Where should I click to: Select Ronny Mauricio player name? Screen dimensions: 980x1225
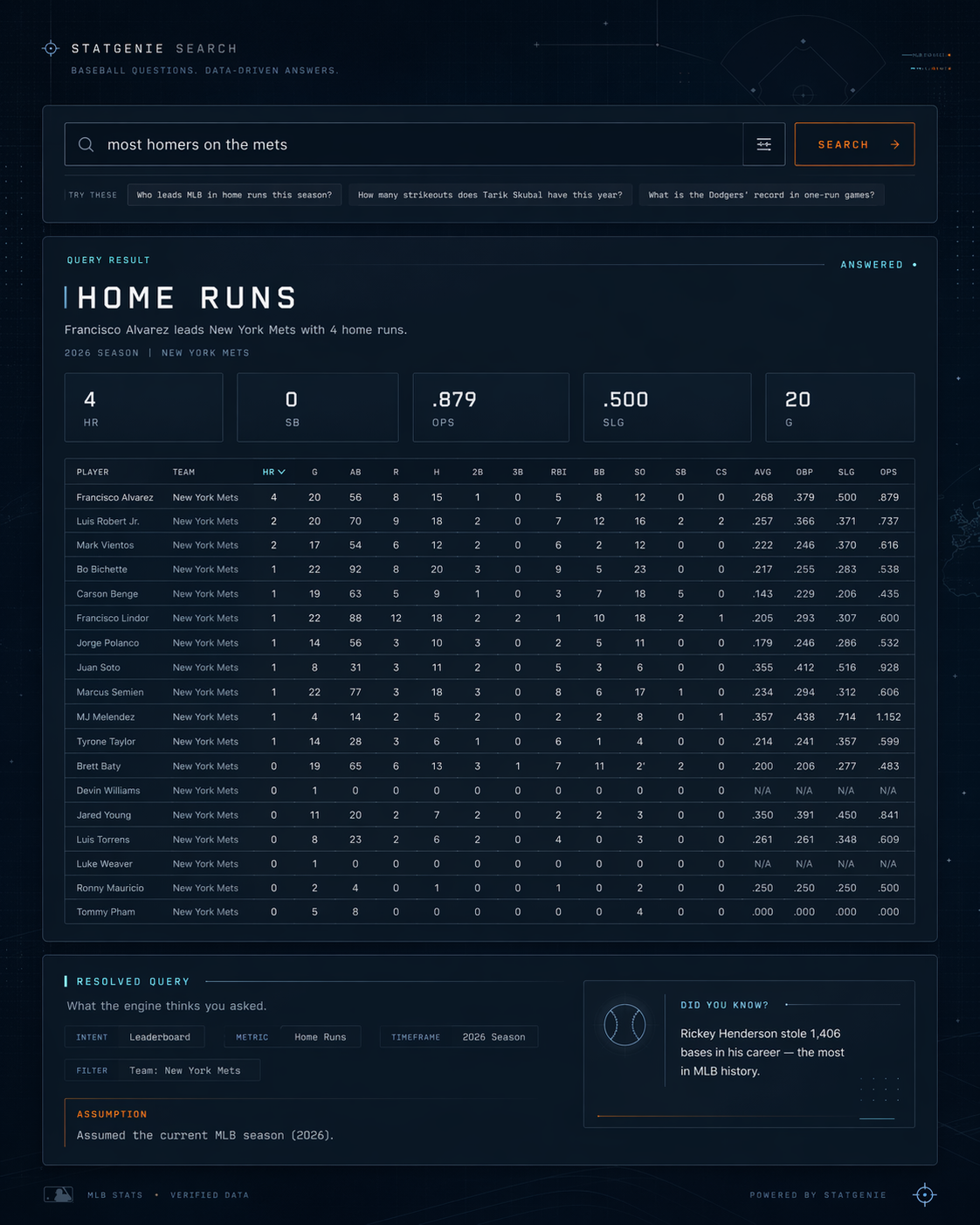click(x=110, y=888)
